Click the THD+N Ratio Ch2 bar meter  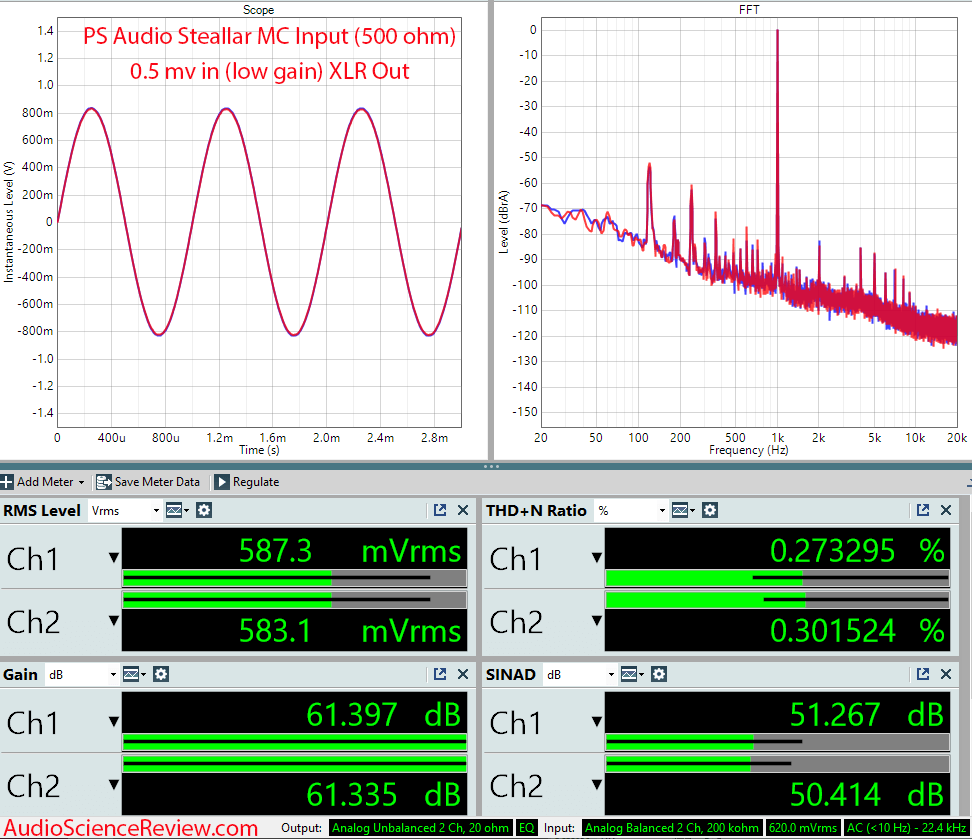(777, 600)
